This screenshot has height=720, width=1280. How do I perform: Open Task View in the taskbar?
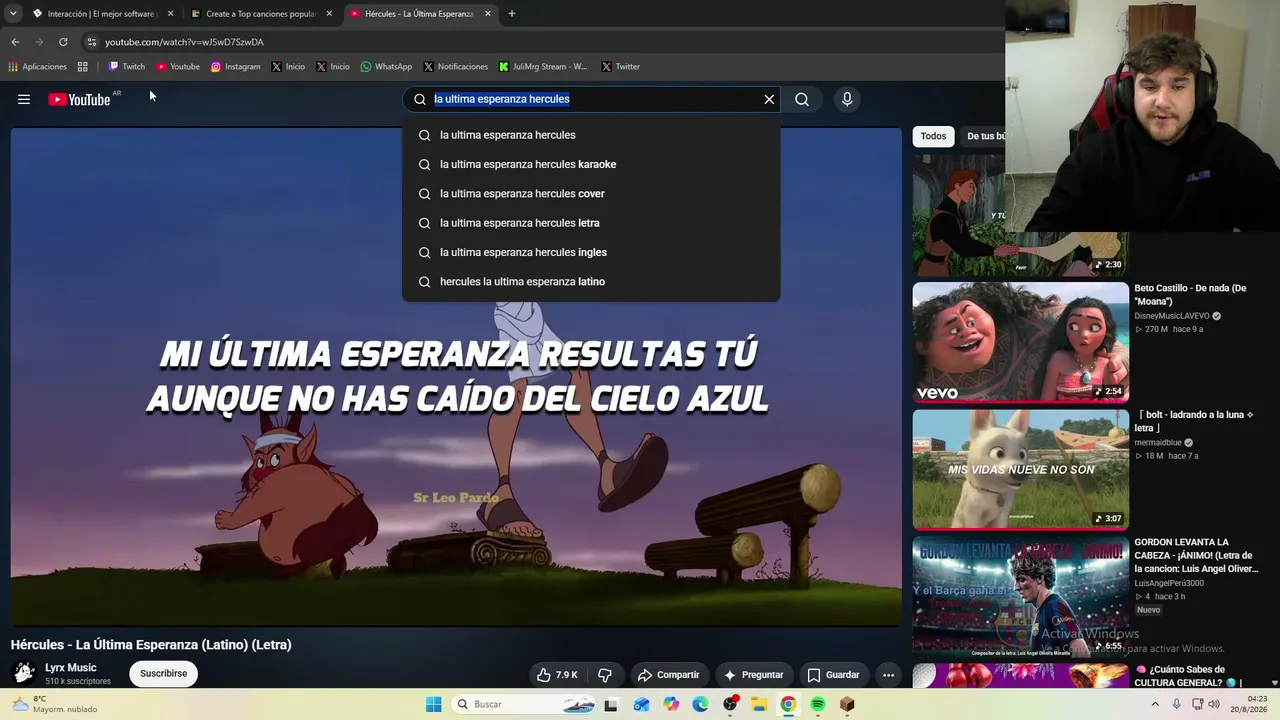[x=611, y=704]
